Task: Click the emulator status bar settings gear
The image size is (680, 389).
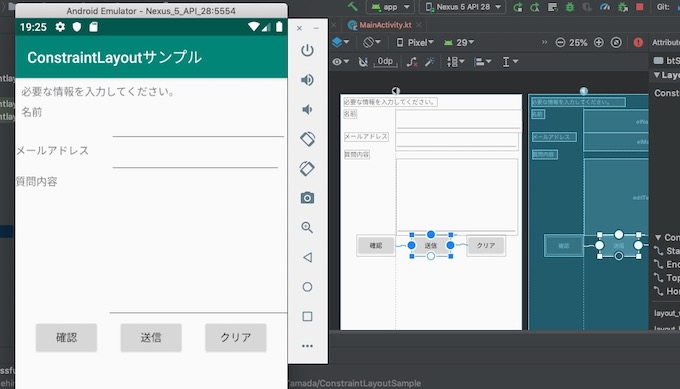Action: point(60,27)
